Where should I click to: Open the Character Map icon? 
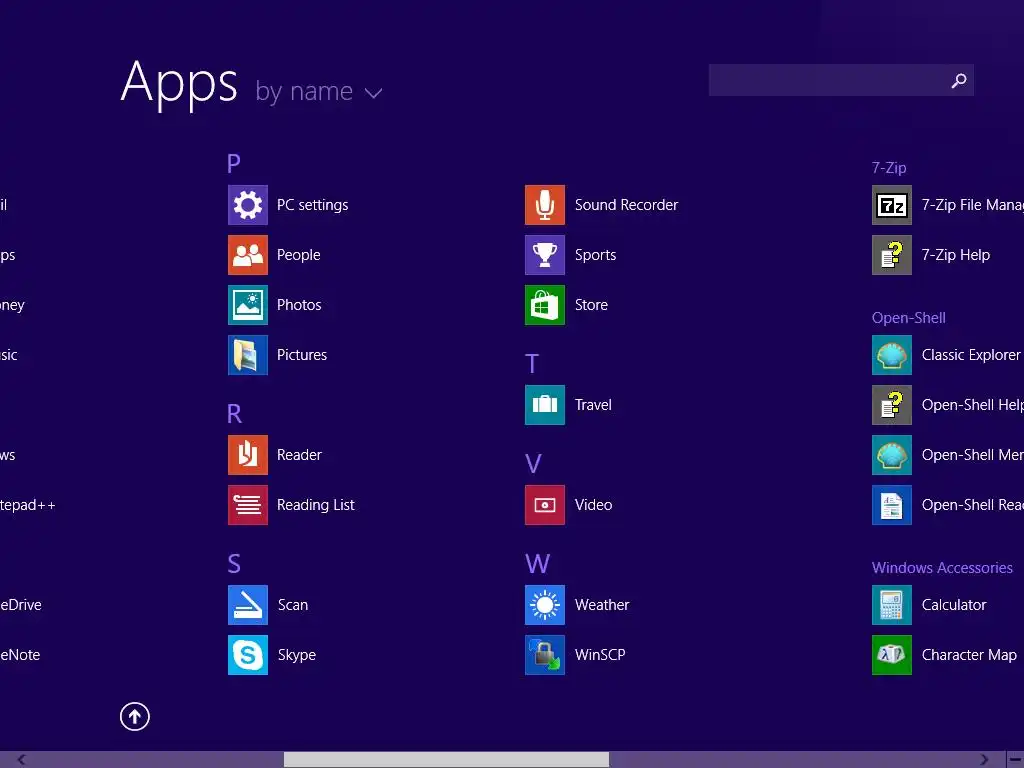pos(891,654)
